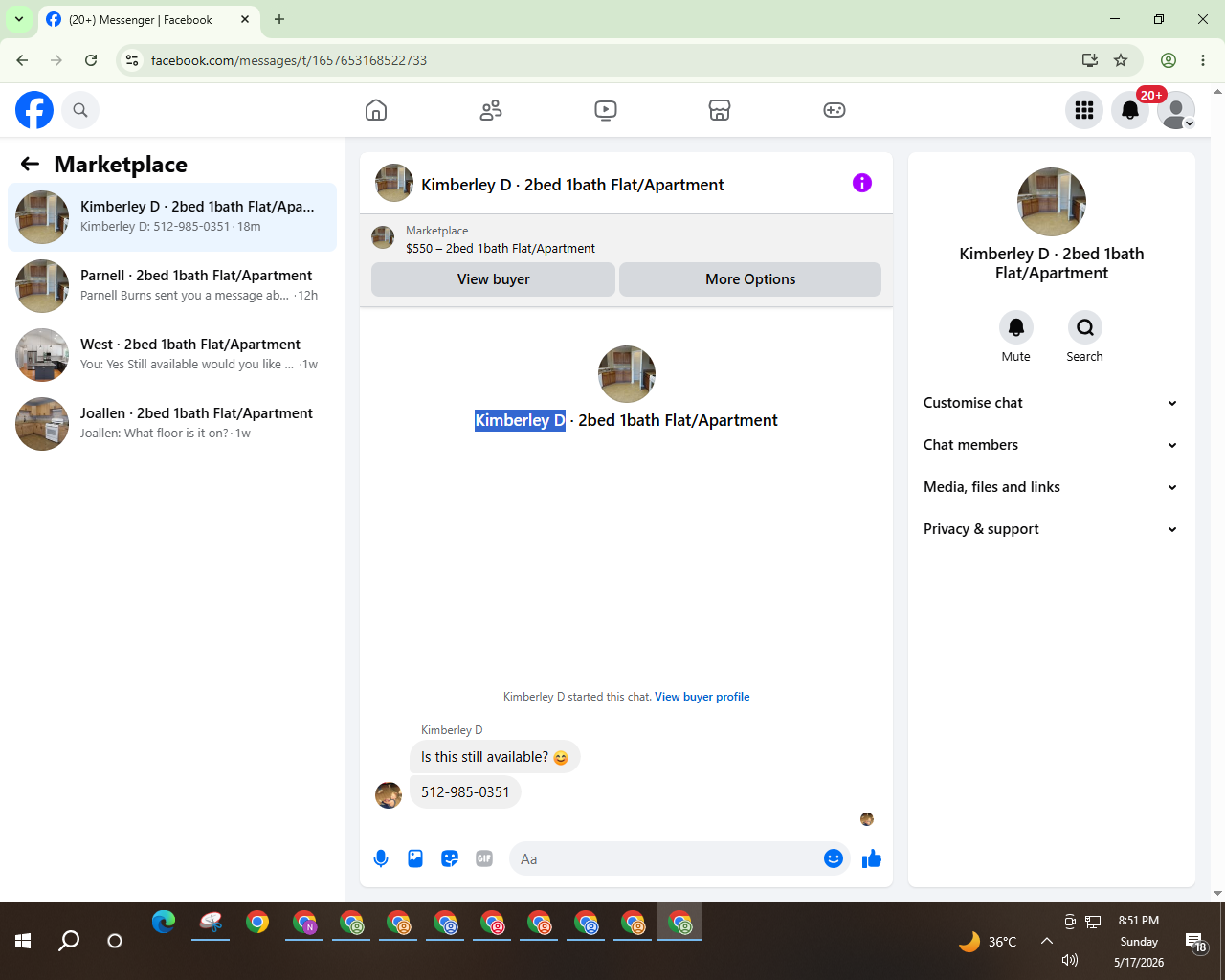Open Microsoft Edge from taskbar

[164, 923]
